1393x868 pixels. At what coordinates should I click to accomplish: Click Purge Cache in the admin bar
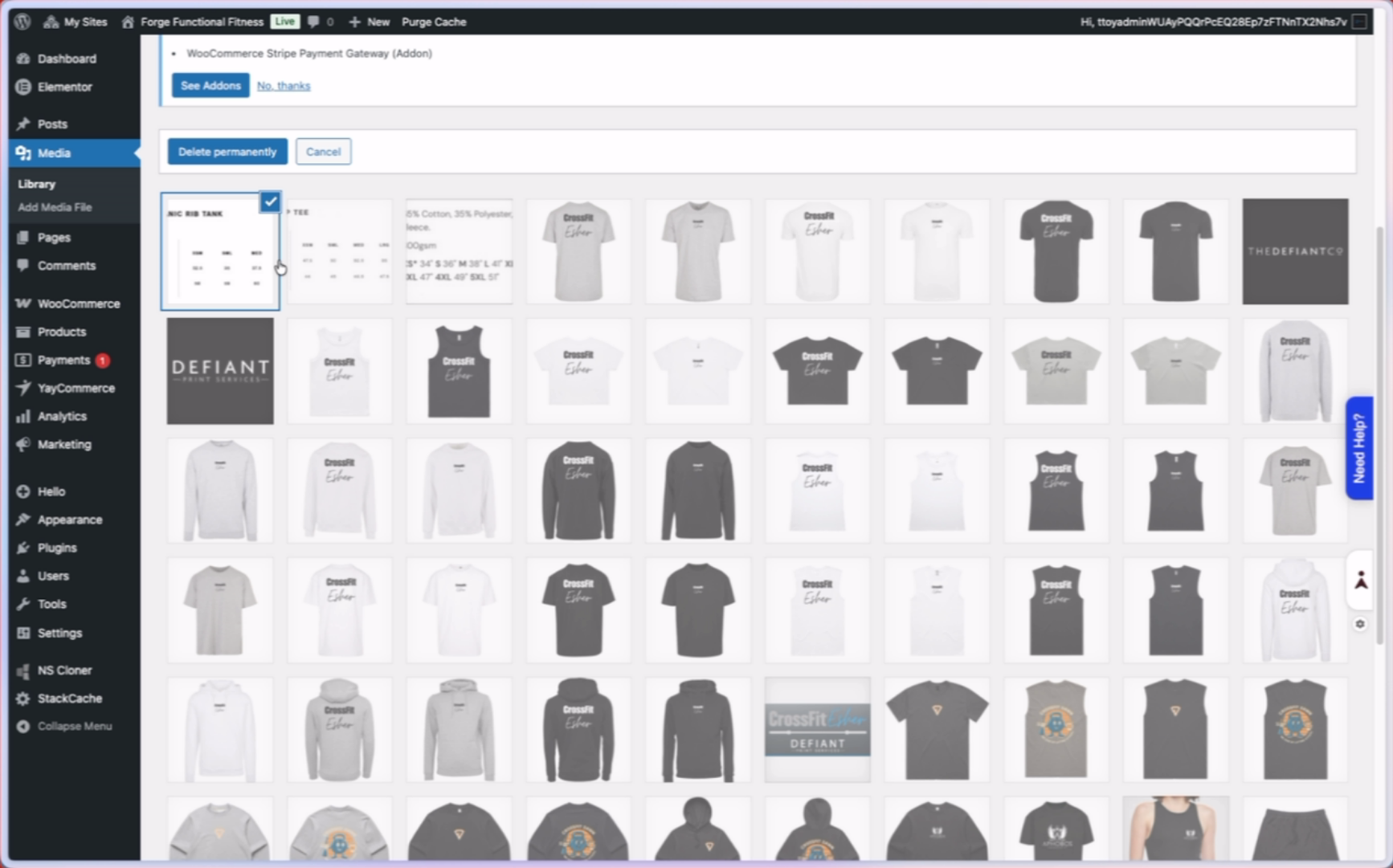[x=434, y=22]
